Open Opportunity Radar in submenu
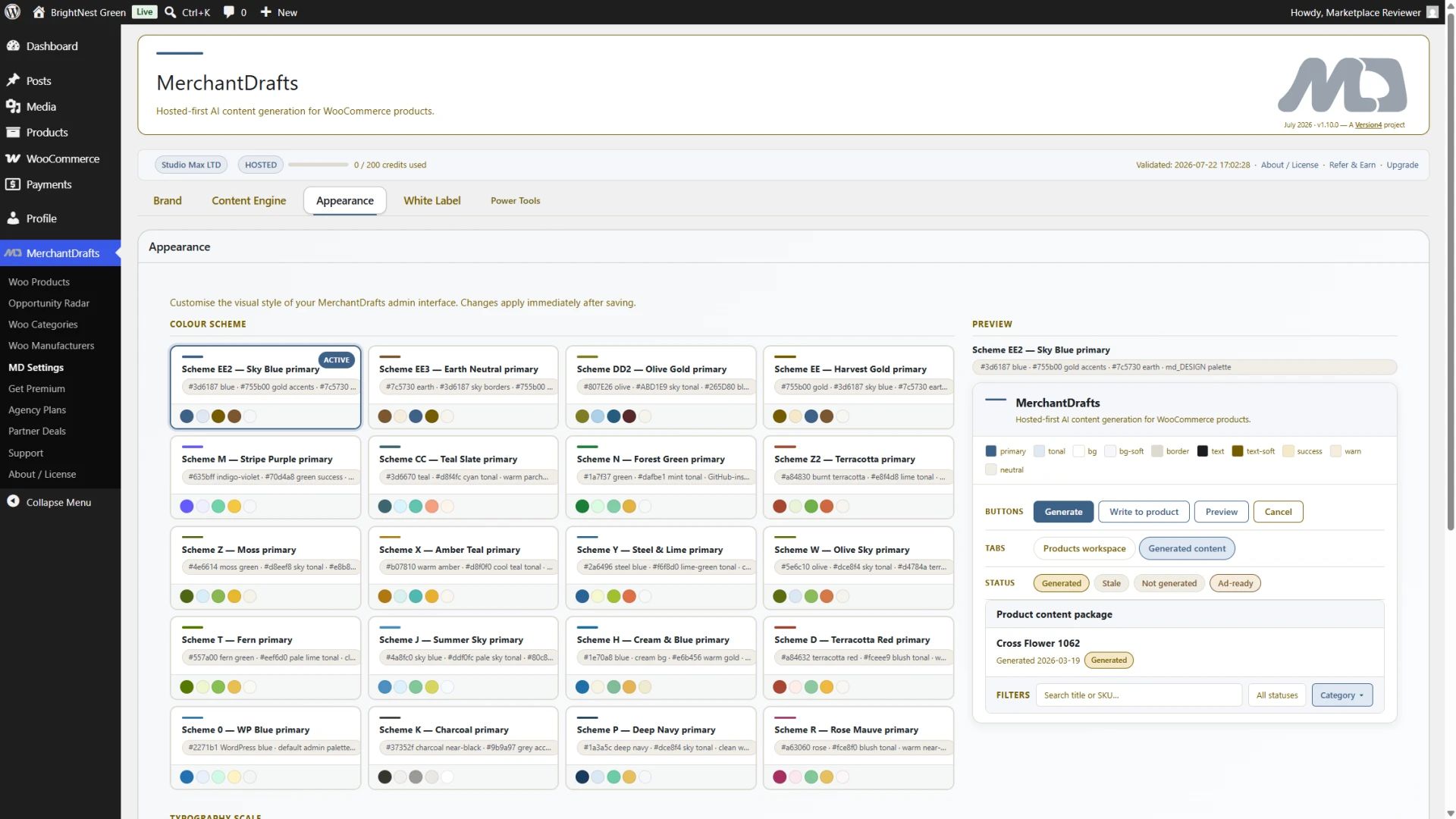This screenshot has height=819, width=1456. [x=49, y=303]
